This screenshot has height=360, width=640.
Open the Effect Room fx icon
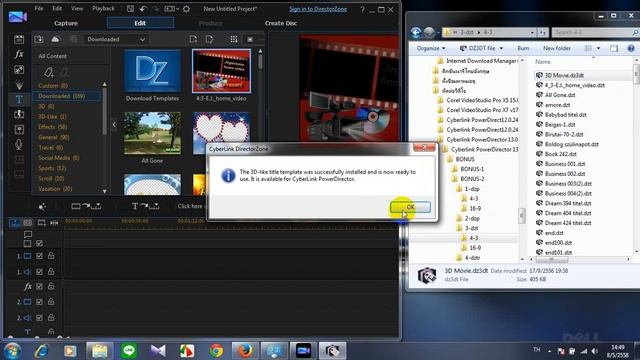(19, 54)
